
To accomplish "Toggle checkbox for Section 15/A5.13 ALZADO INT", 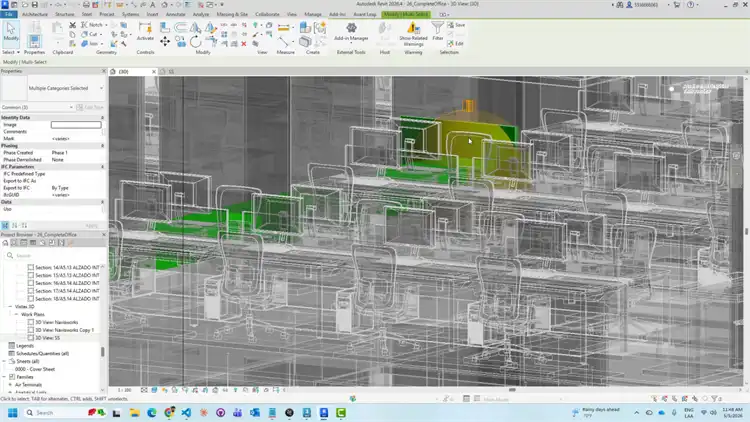I will [x=31, y=275].
